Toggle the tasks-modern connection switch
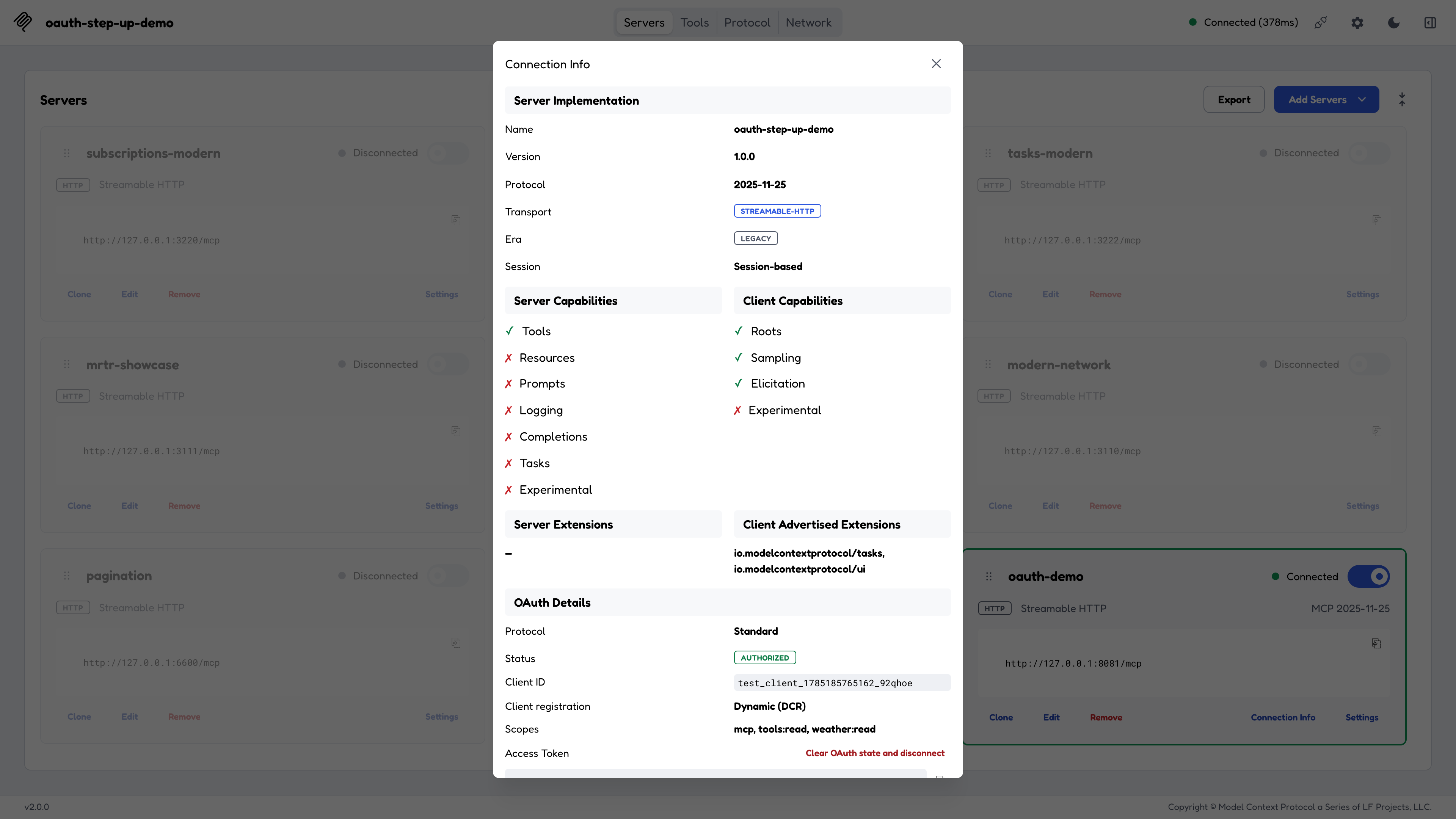 [x=1369, y=153]
